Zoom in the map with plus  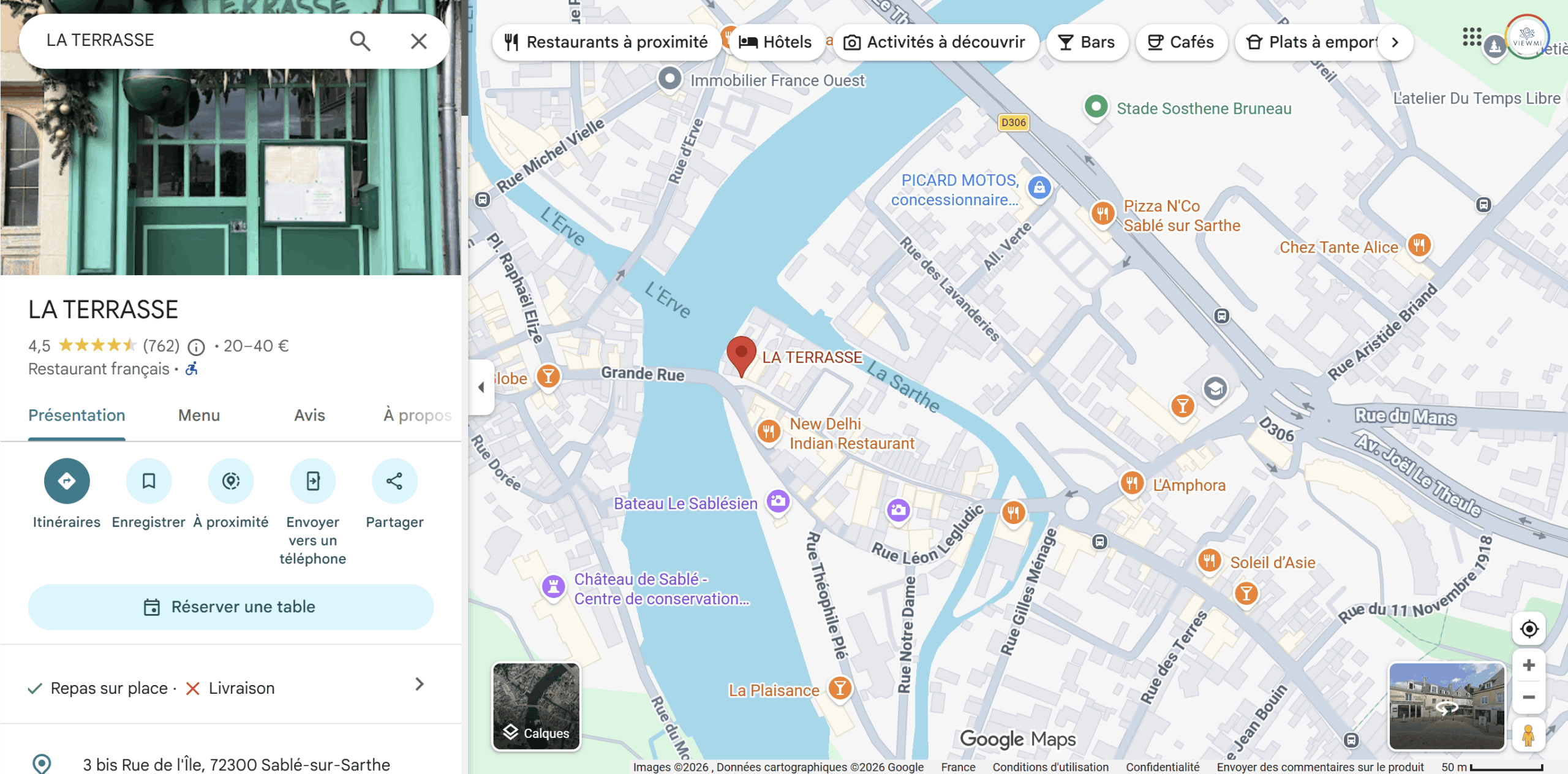pyautogui.click(x=1529, y=665)
